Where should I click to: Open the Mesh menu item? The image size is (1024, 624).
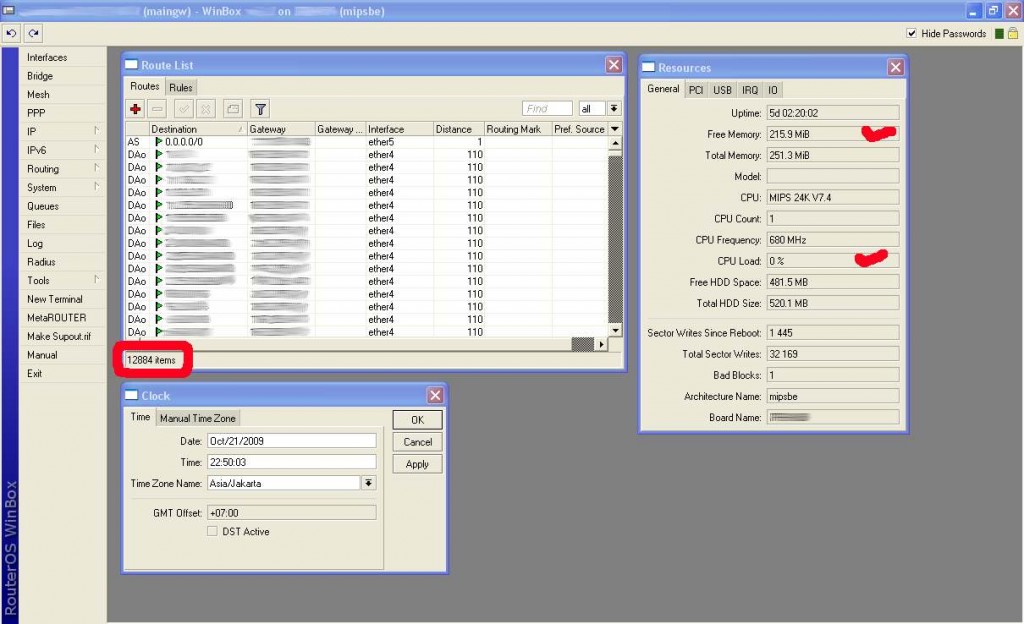tap(63, 95)
